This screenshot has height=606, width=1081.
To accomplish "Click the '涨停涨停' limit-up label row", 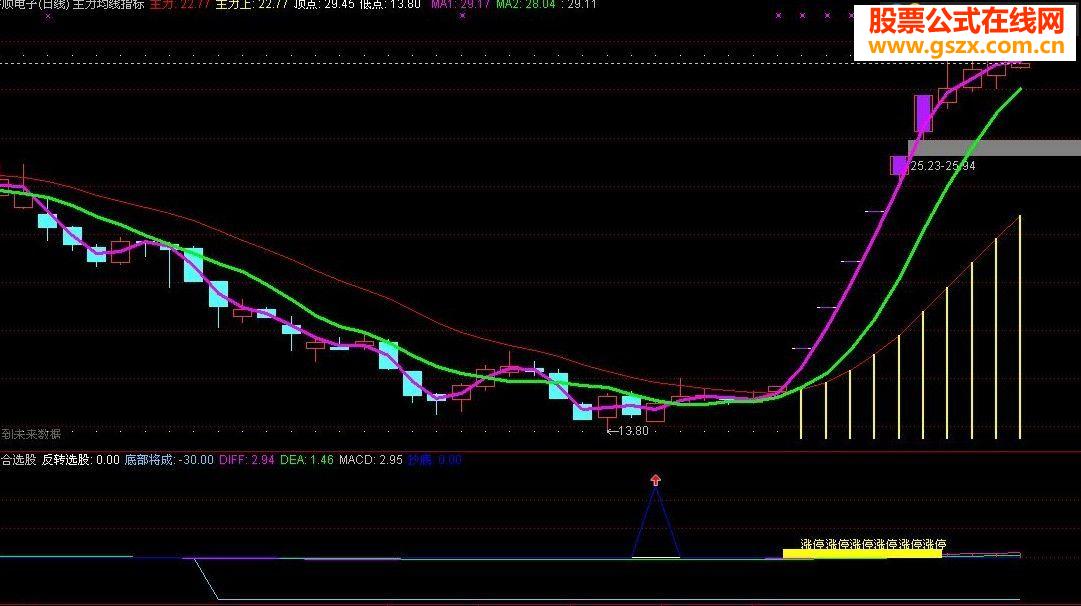I will point(873,545).
